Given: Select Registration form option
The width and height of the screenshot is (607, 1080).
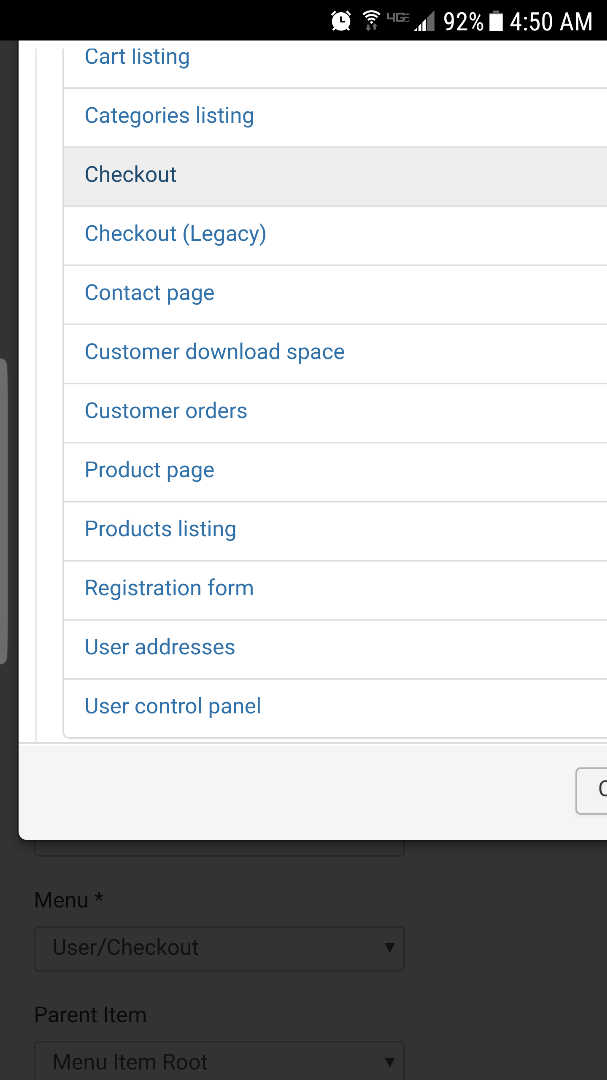Looking at the screenshot, I should point(169,588).
